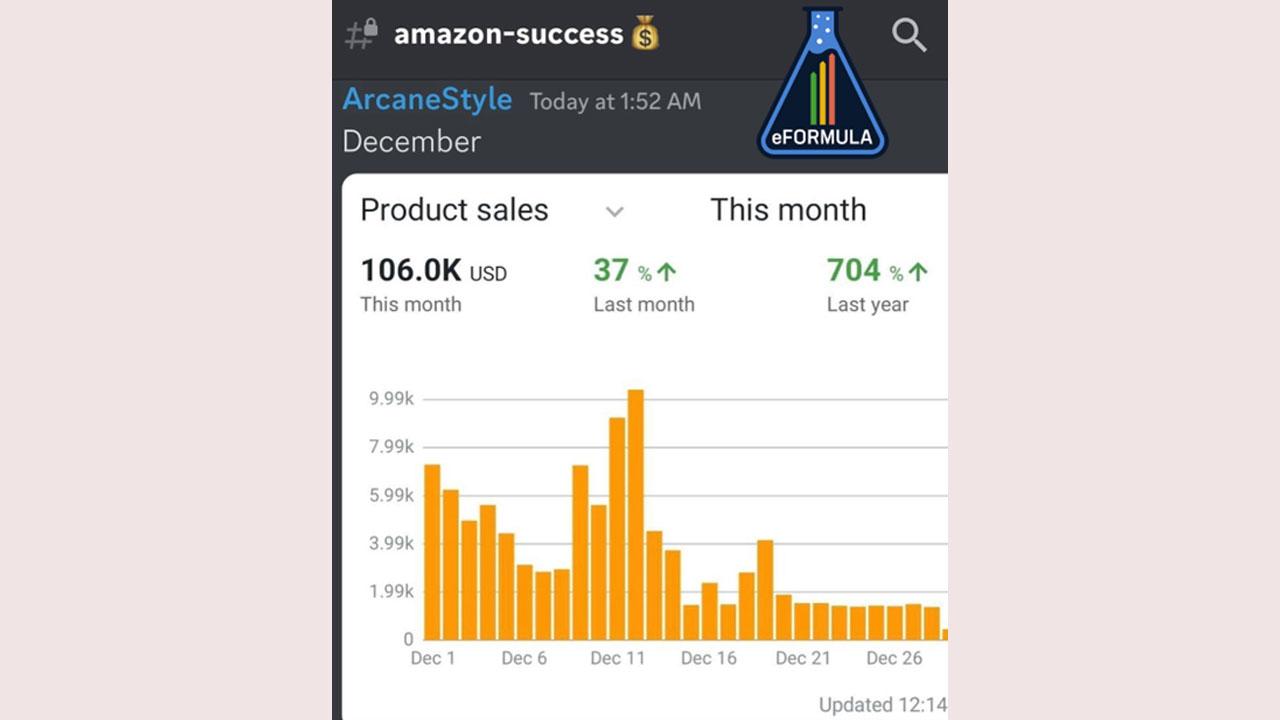Click the green arrow beside 37%
The image size is (1280, 720).
coord(667,272)
